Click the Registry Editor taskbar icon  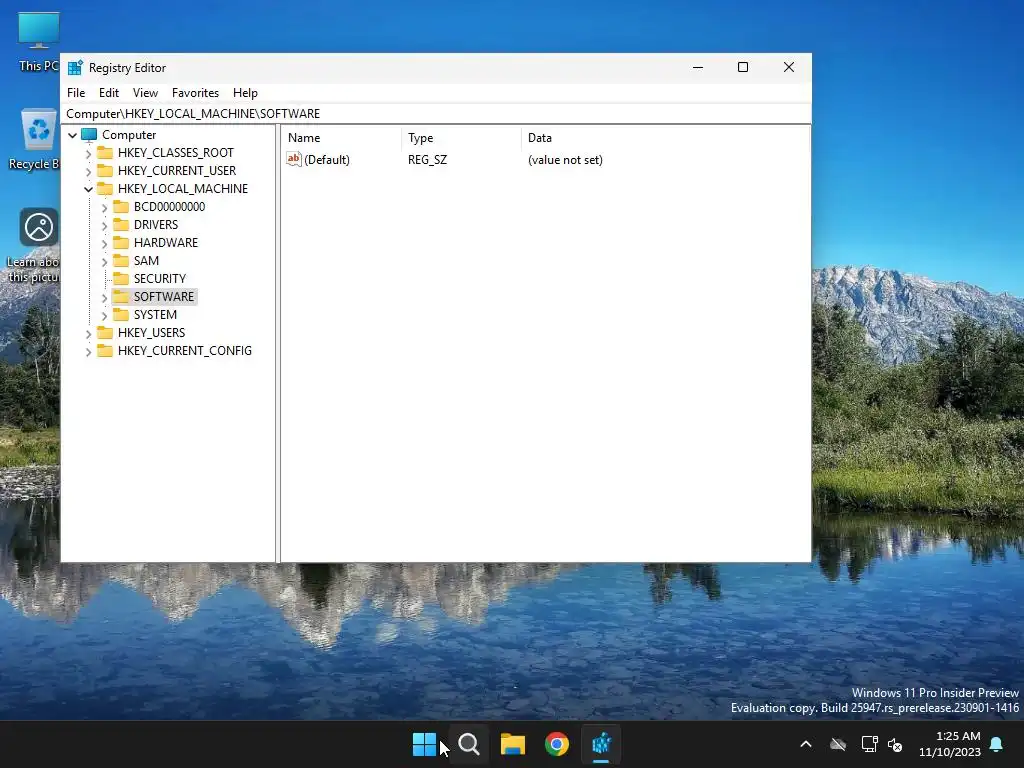click(x=601, y=744)
